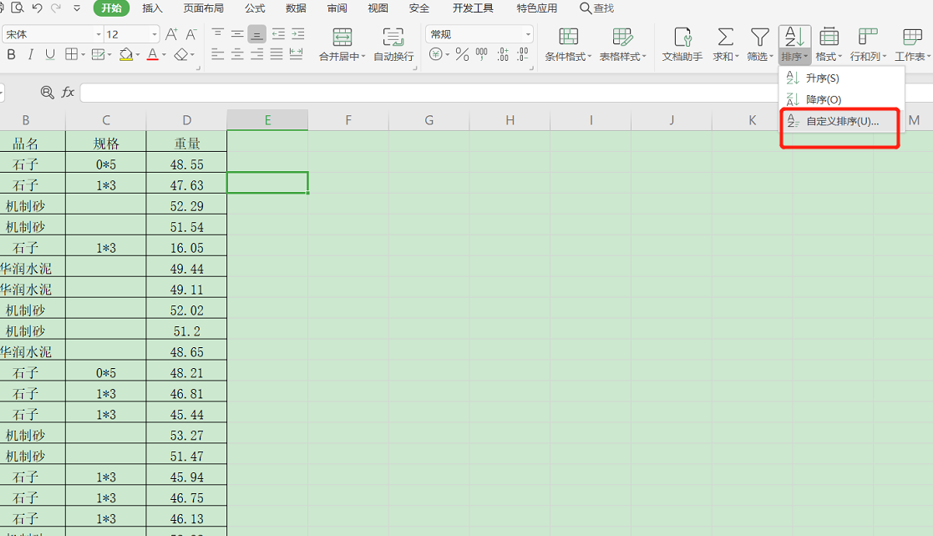The width and height of the screenshot is (933, 536).
Task: Apply thousands separator format
Action: coord(482,55)
